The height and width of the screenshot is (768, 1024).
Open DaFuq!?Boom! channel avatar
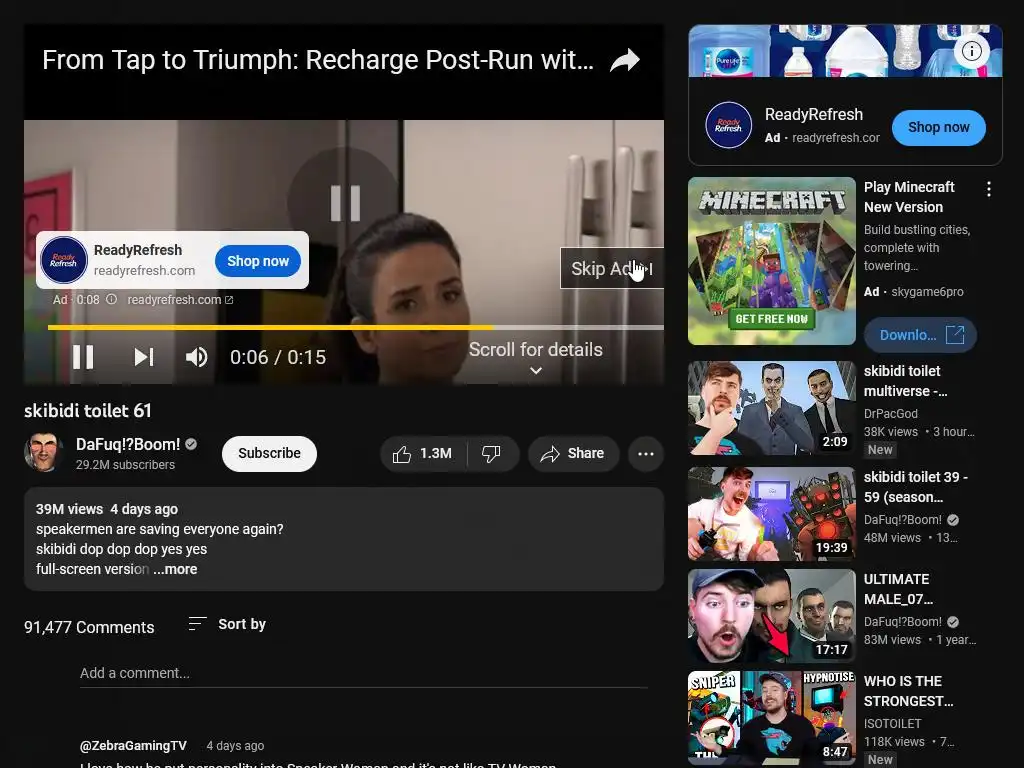click(x=43, y=452)
